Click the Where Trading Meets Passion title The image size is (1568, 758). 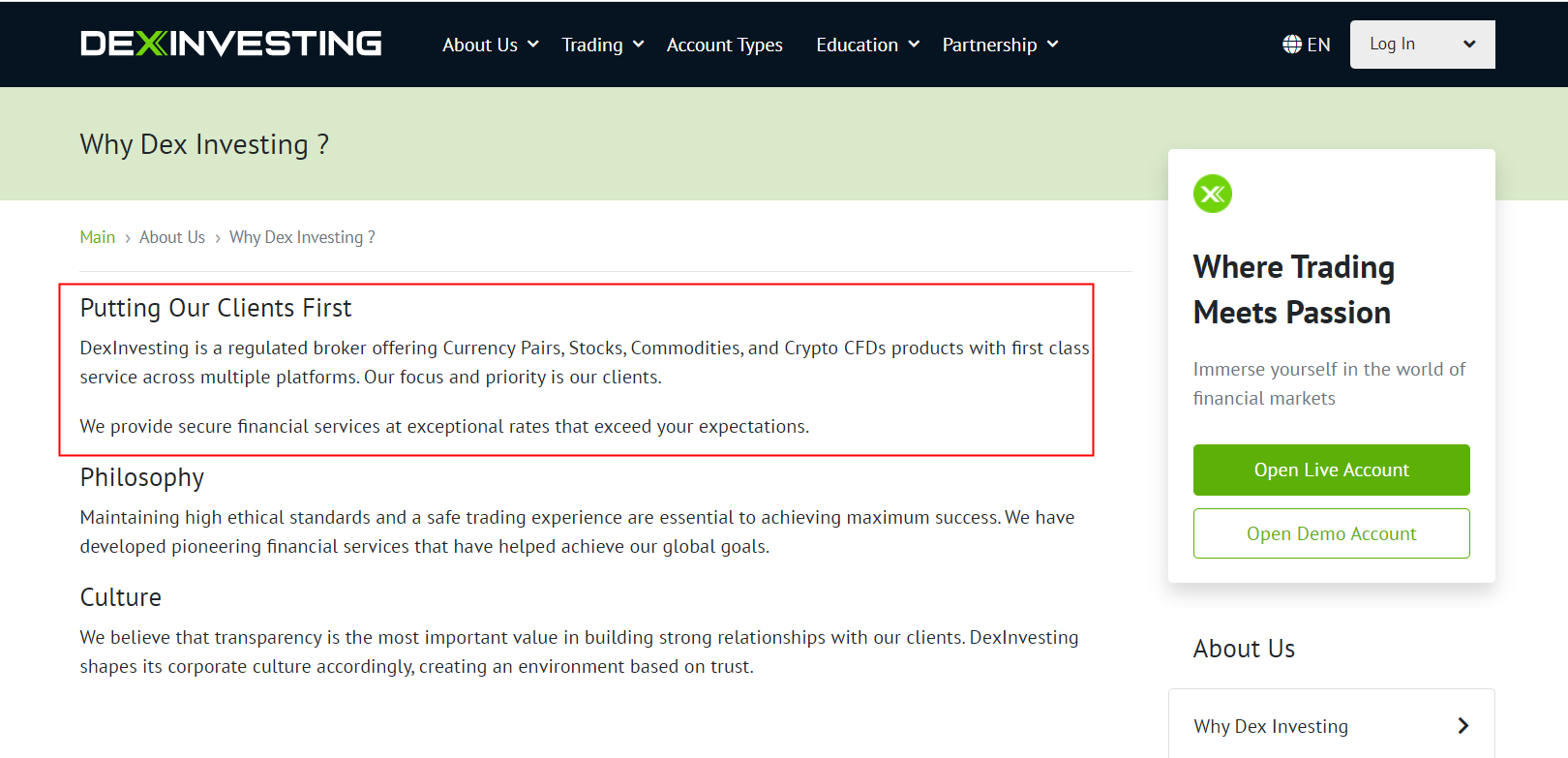(x=1293, y=289)
